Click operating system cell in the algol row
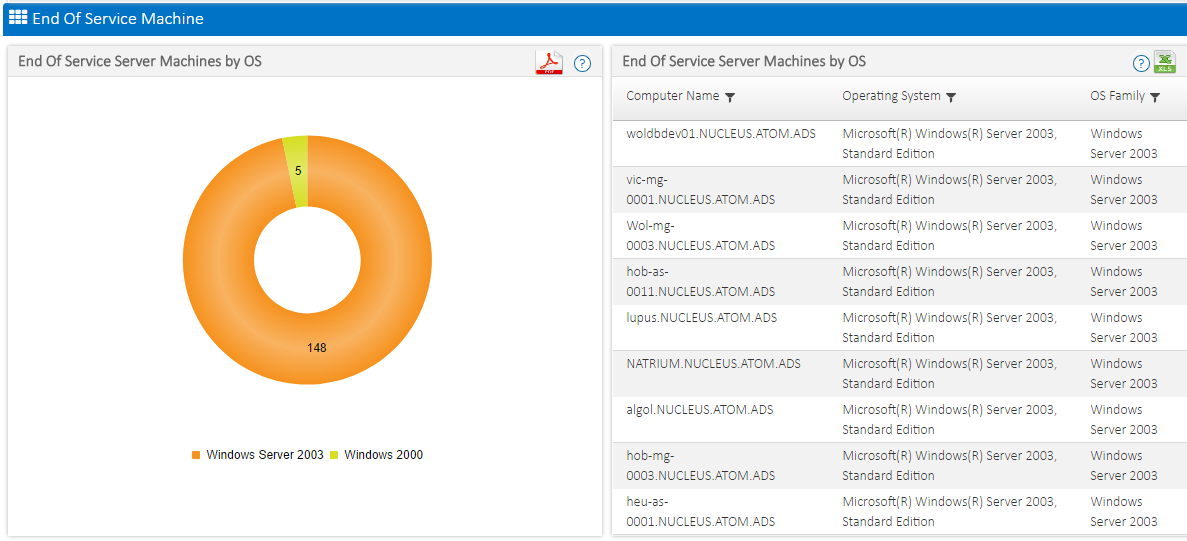The width and height of the screenshot is (1187, 541). tap(949, 420)
